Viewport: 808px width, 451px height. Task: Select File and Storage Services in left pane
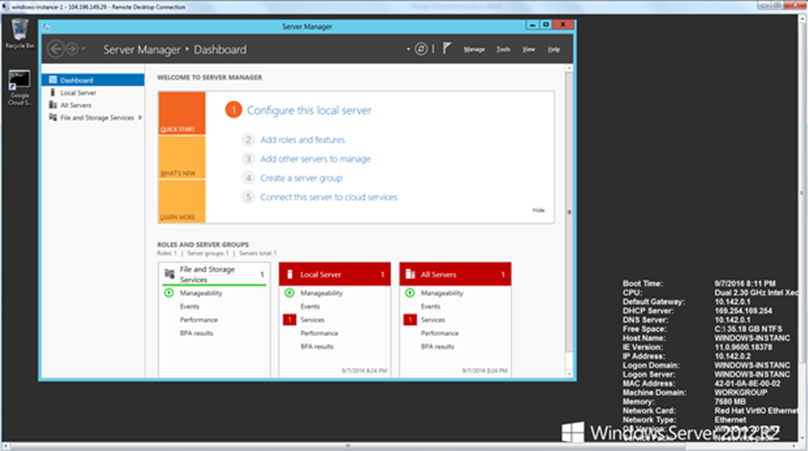[x=93, y=118]
